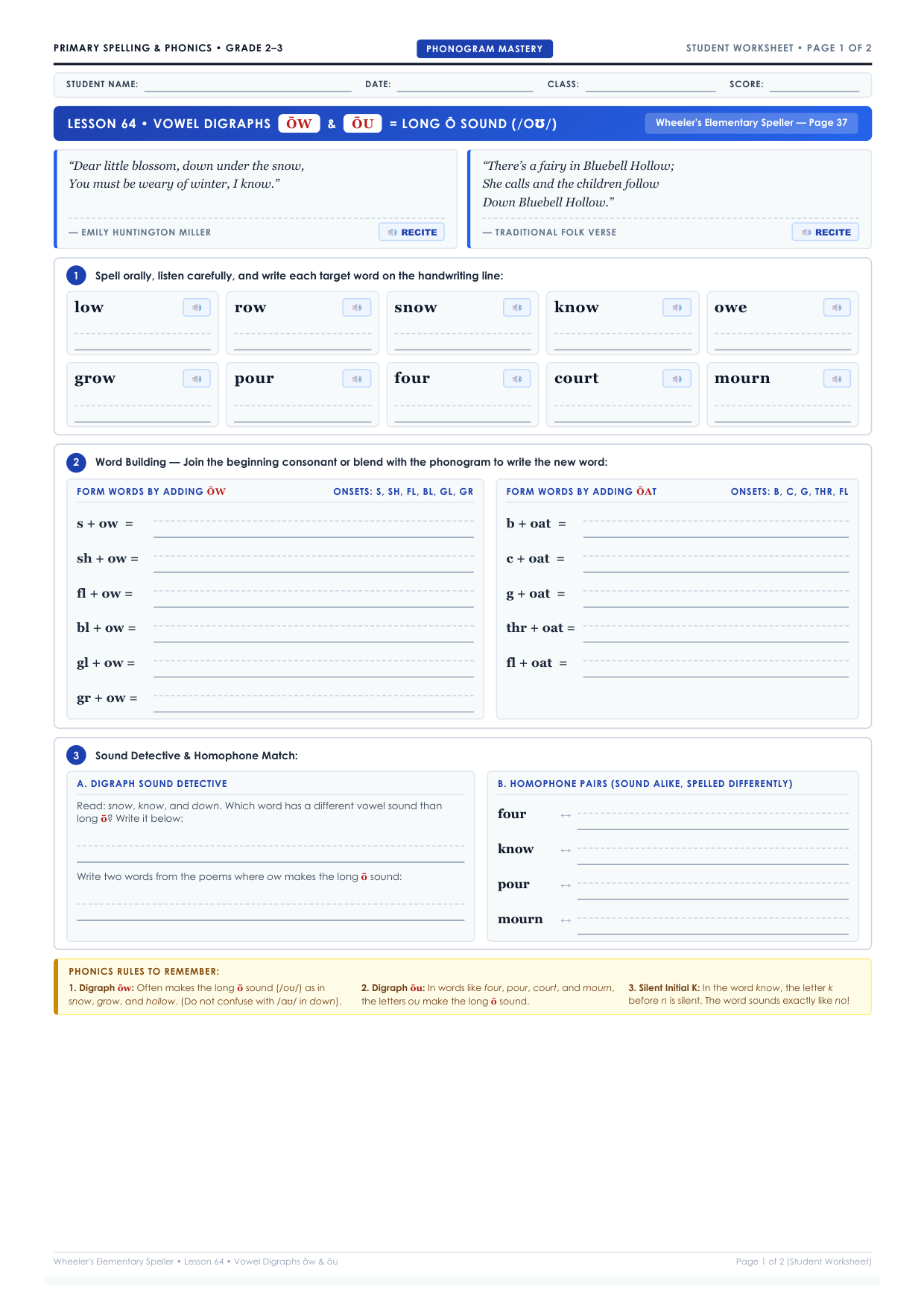Open Wheeler's Elementary Speller Page 37 reference

(x=751, y=123)
